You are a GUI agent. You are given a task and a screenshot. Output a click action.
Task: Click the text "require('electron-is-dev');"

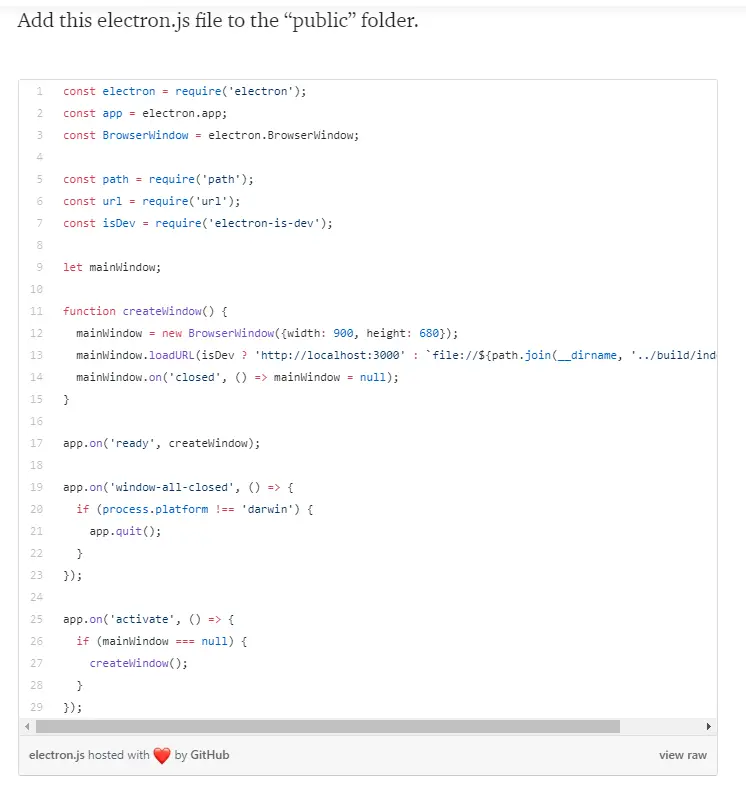[x=244, y=223]
